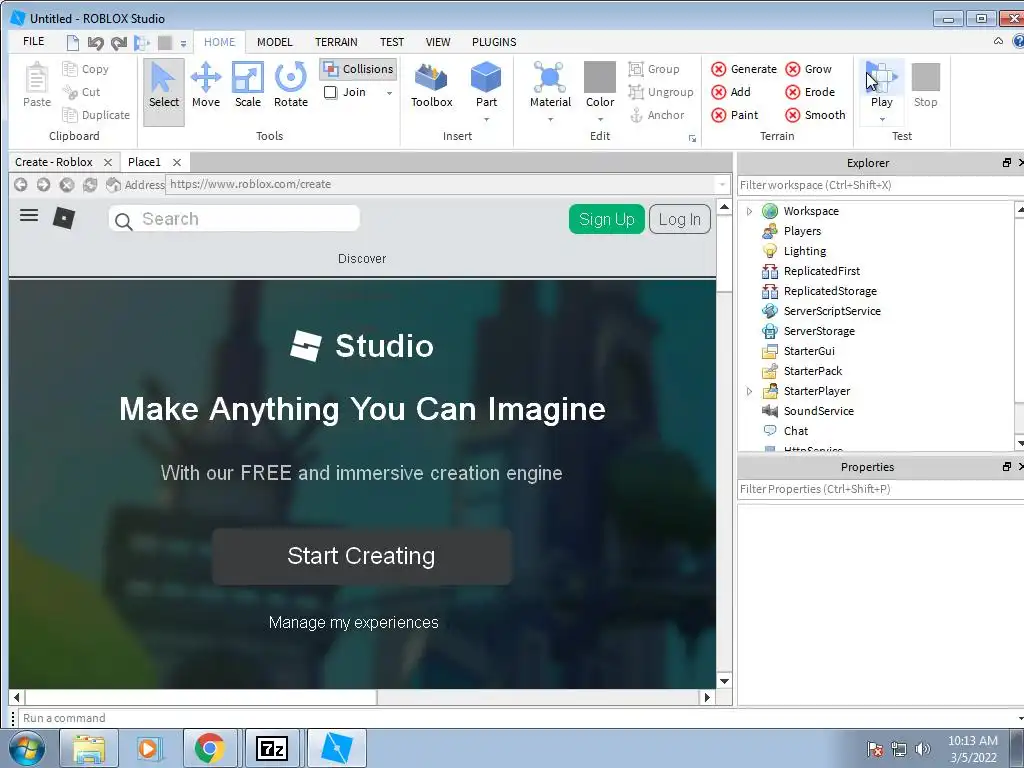Switch to the TEST ribbon tab
Screen dimensions: 1024x768
click(392, 42)
